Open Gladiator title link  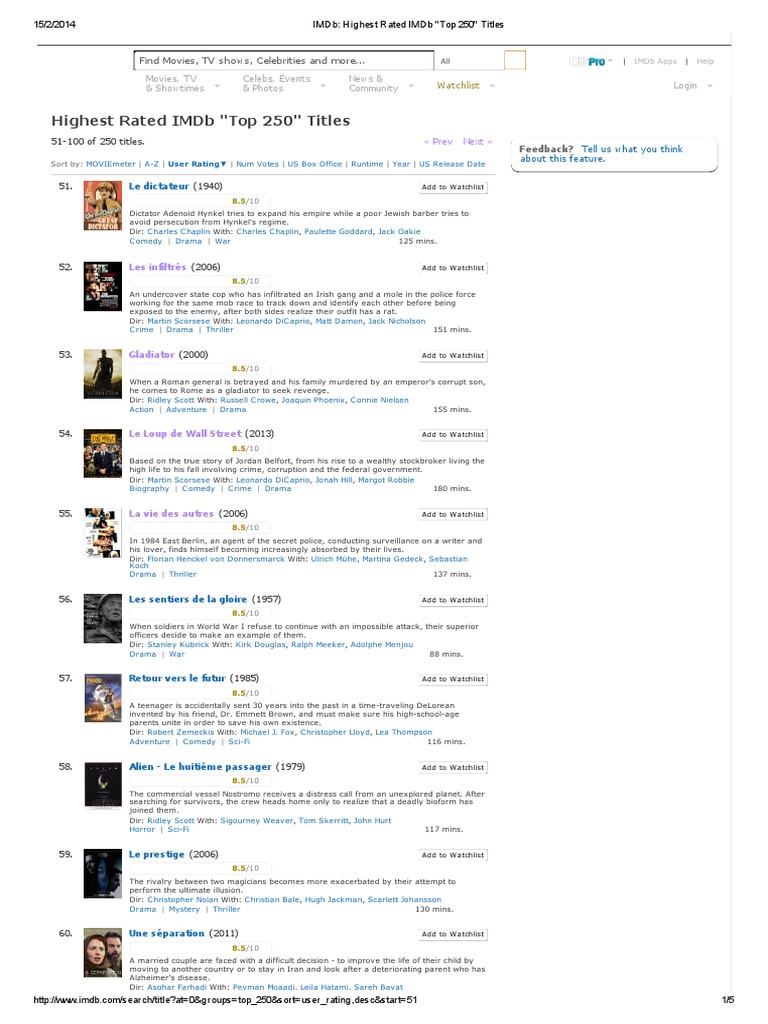[x=152, y=355]
